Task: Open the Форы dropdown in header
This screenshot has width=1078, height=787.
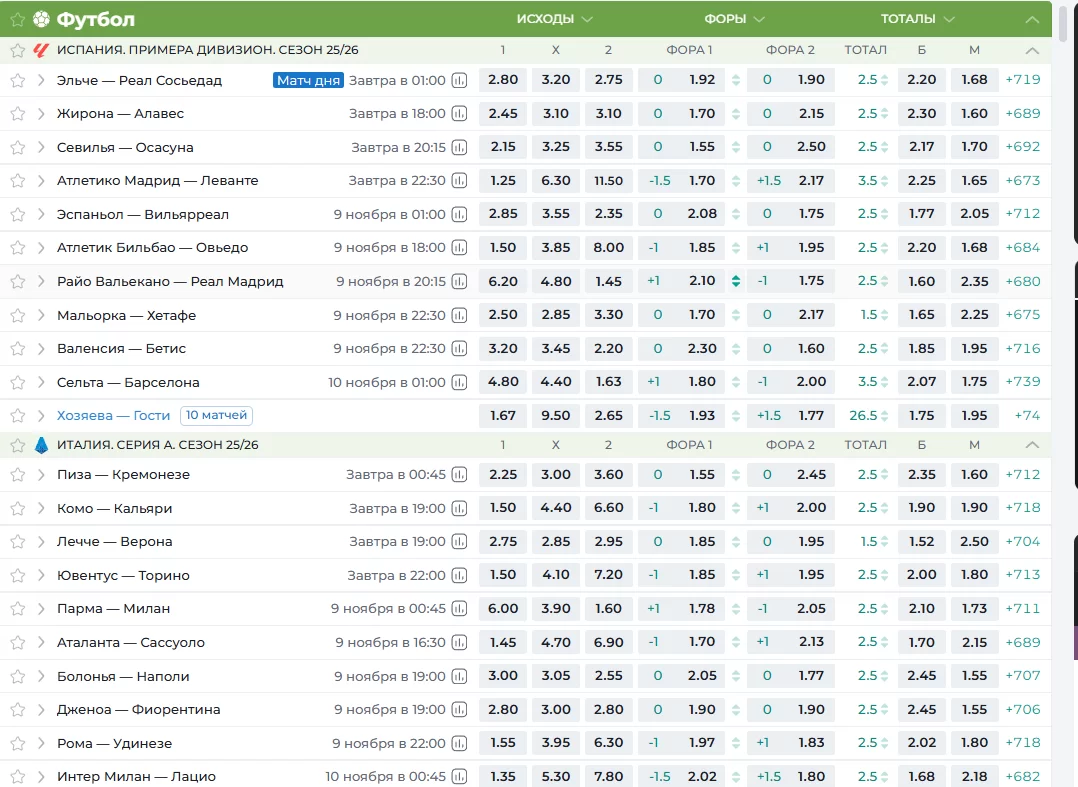Action: click(x=734, y=19)
